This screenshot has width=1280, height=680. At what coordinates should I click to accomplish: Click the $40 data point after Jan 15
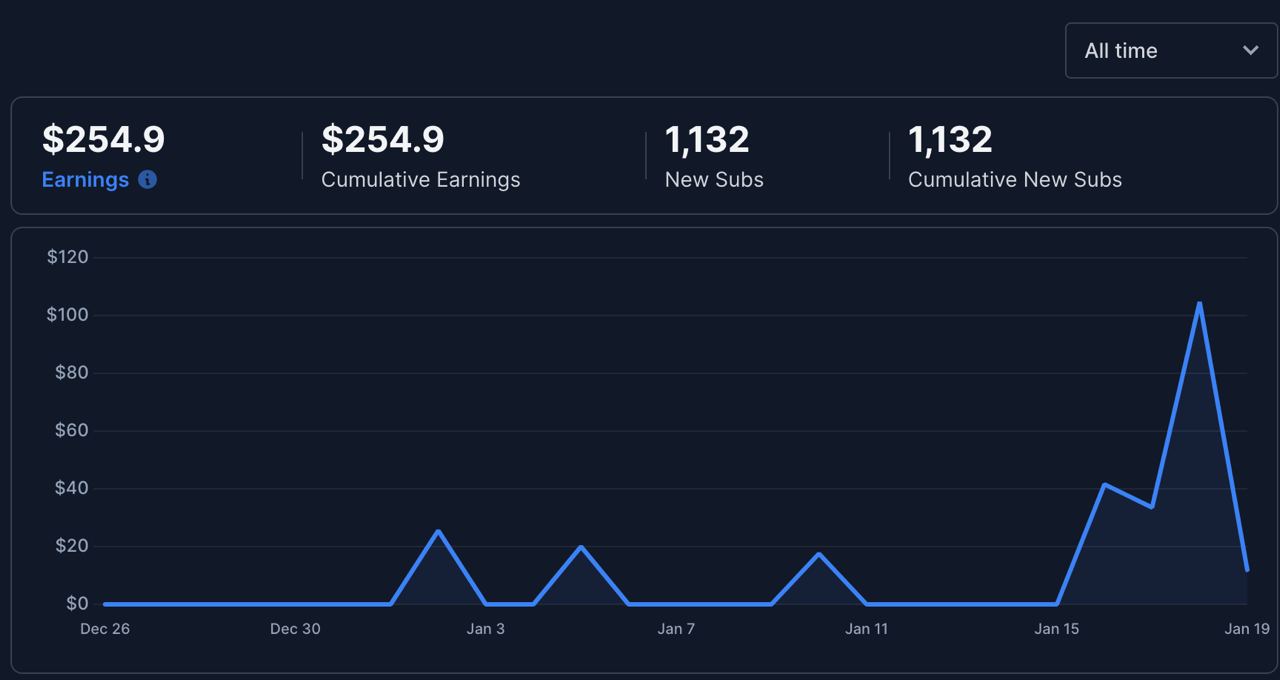(1104, 485)
